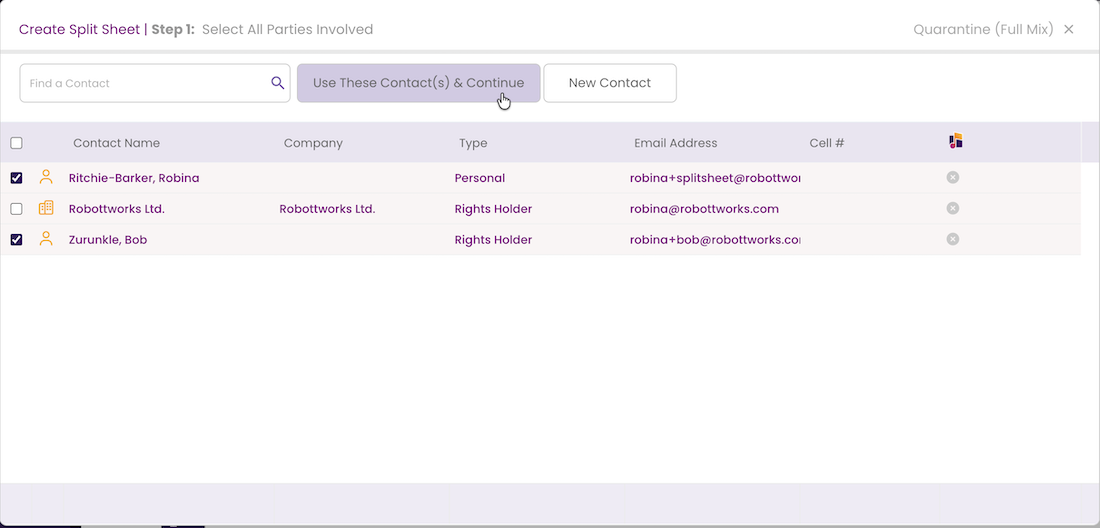
Task: Sort by Company column header
Action: point(313,143)
